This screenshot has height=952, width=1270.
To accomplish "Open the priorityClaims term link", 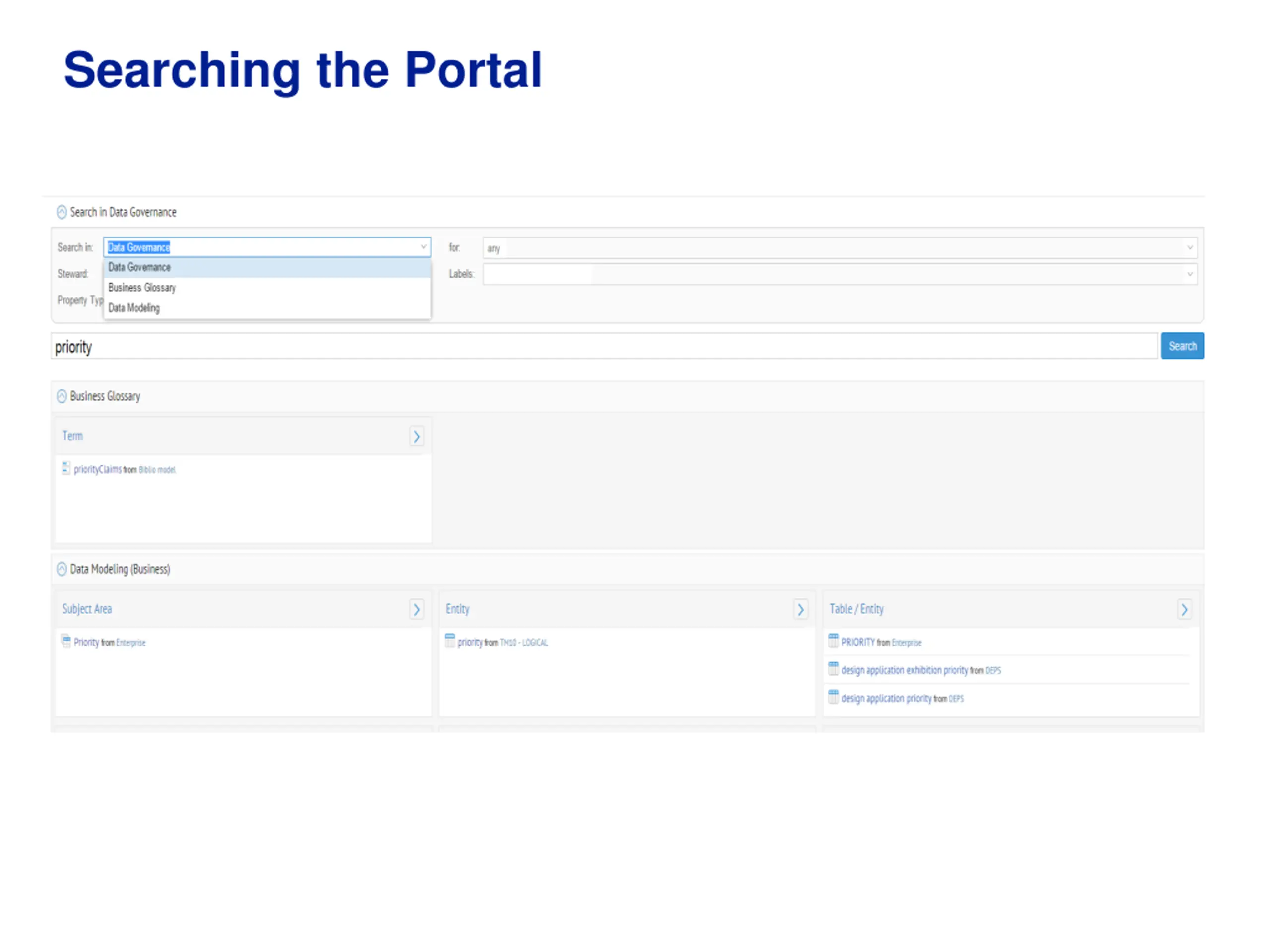I will (x=98, y=470).
